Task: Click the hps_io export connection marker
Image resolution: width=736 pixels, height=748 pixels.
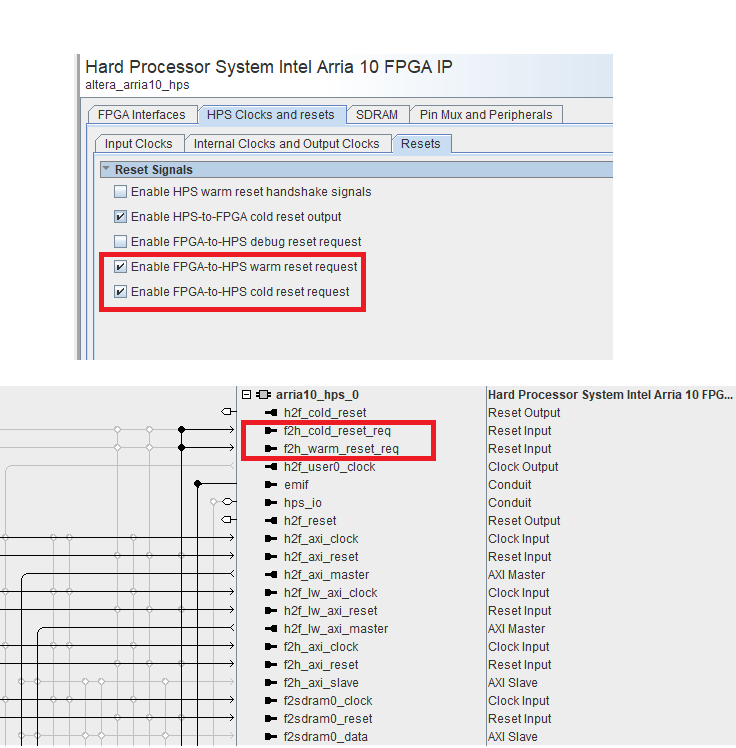Action: (227, 501)
